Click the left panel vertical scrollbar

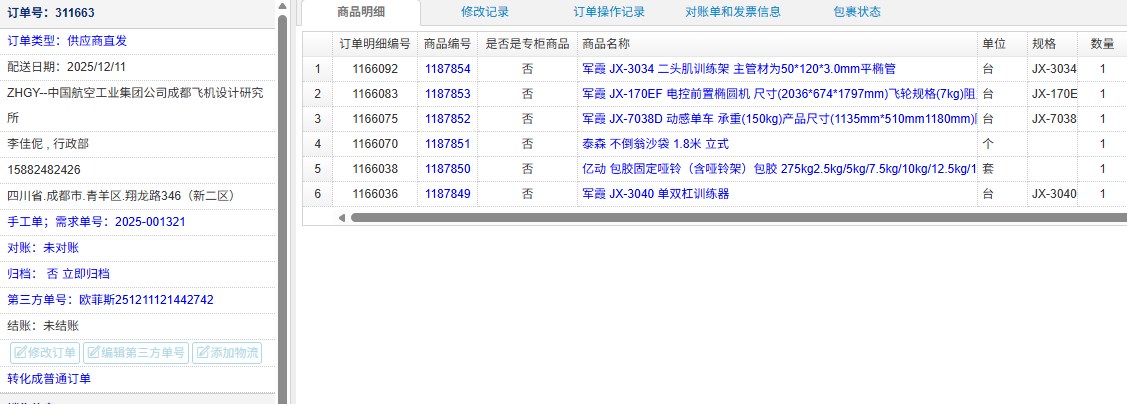(282, 200)
